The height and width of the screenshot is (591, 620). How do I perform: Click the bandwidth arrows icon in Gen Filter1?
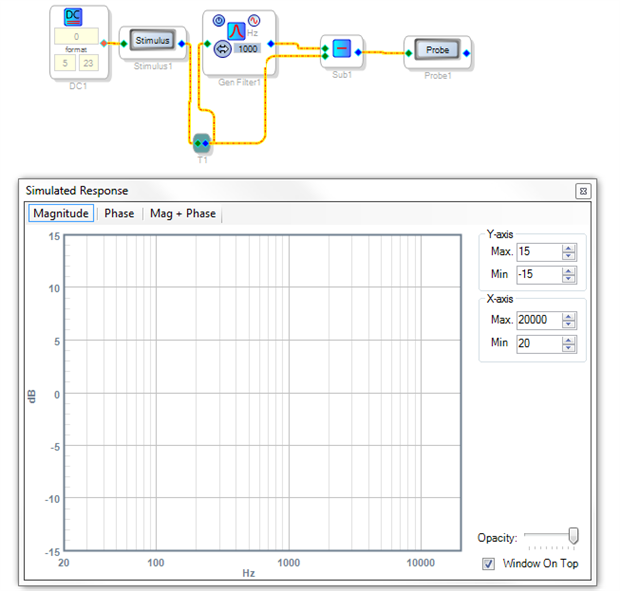pos(223,49)
